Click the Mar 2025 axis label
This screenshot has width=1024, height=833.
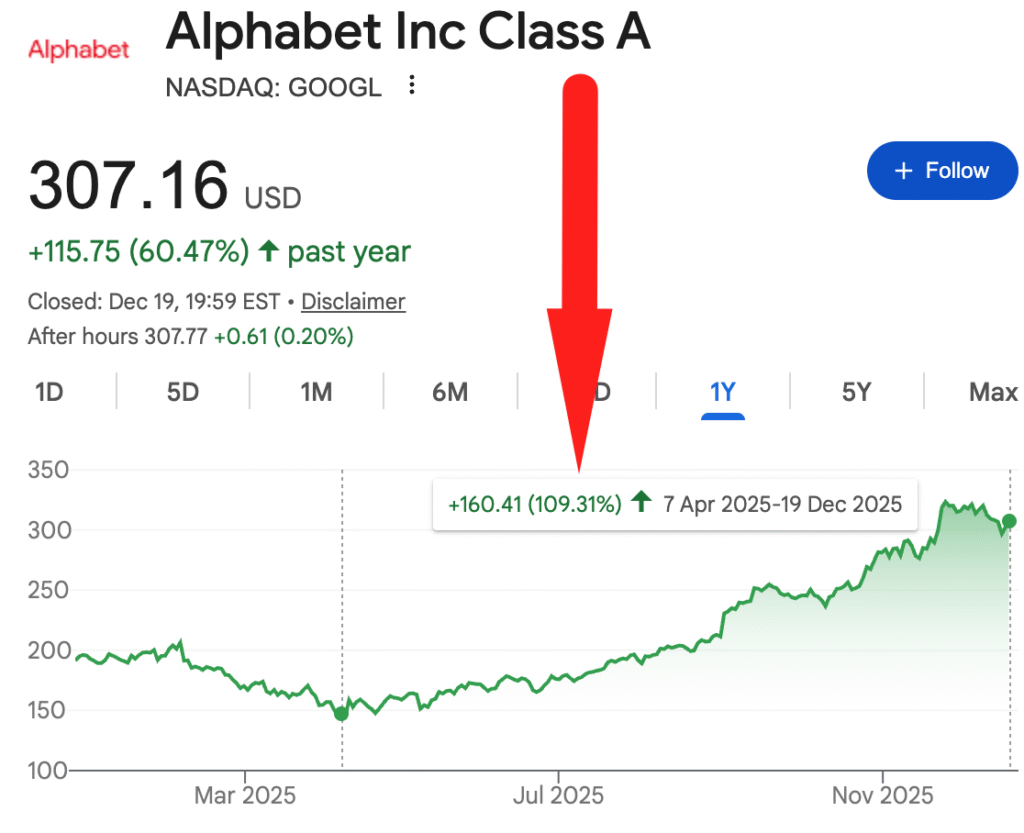[x=245, y=795]
